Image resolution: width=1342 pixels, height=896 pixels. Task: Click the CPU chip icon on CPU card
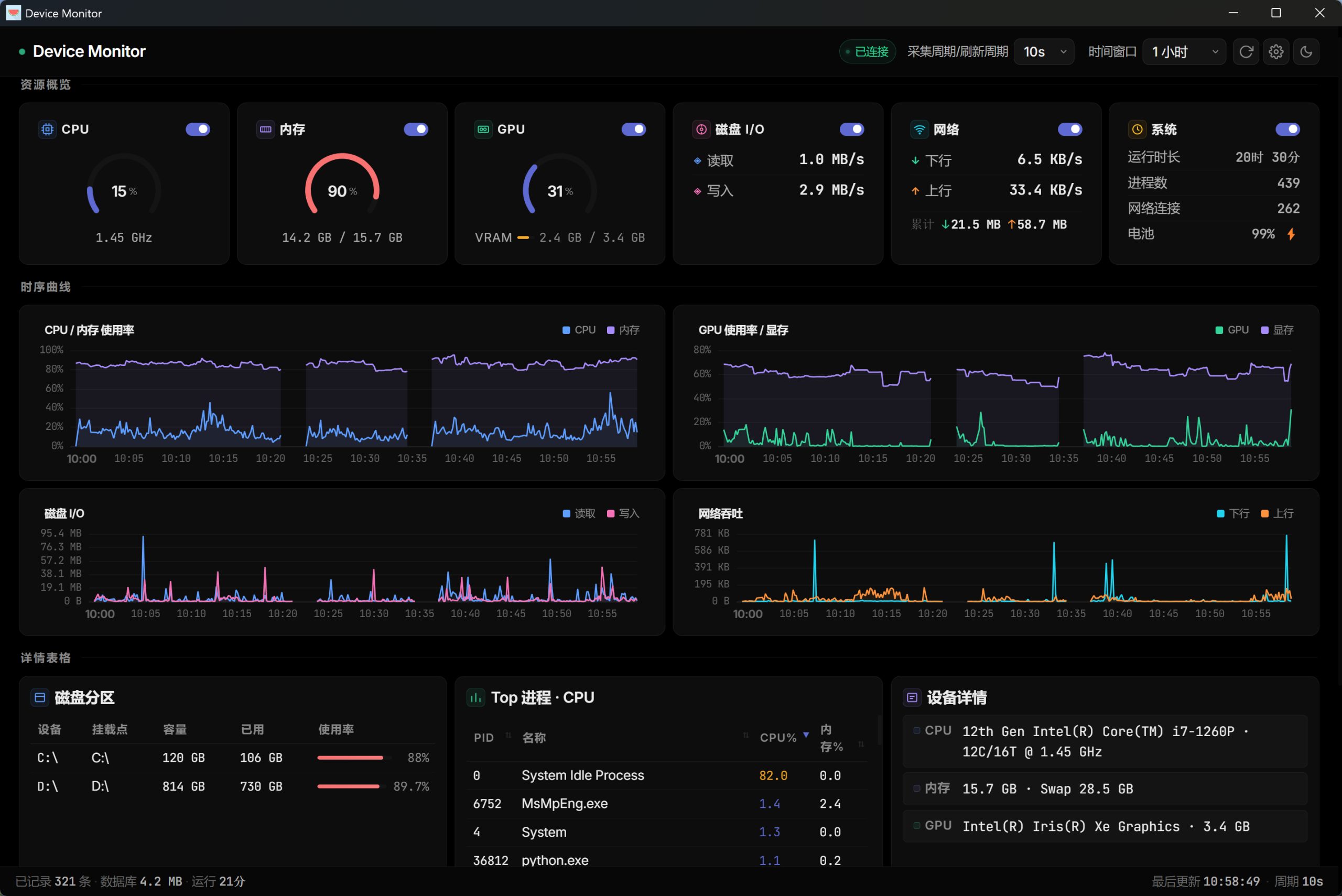click(x=47, y=129)
